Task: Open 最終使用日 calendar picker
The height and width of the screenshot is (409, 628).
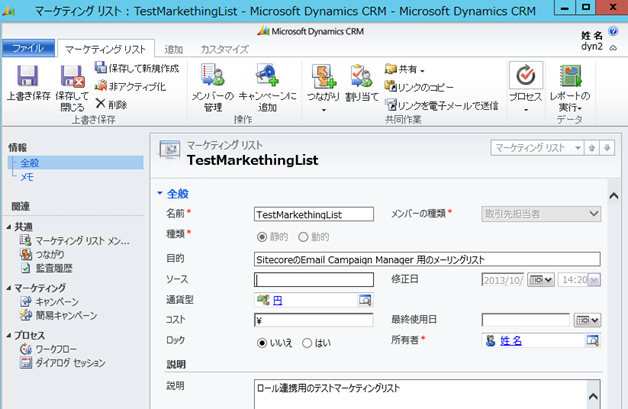Action: point(587,320)
